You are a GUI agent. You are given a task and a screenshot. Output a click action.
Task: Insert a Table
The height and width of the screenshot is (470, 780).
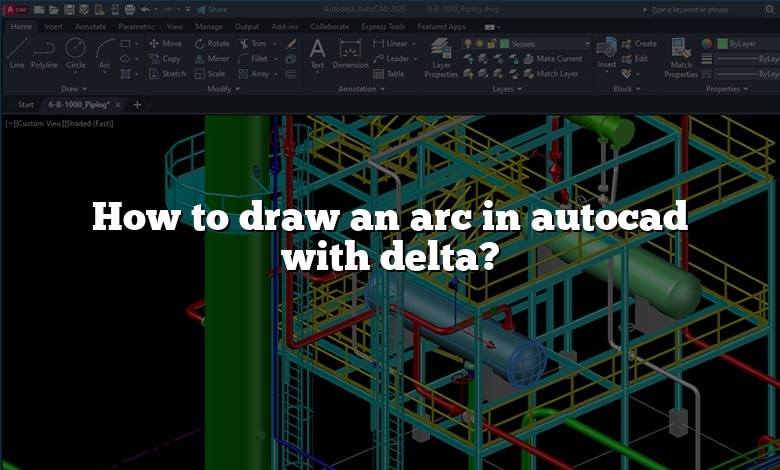tap(389, 74)
